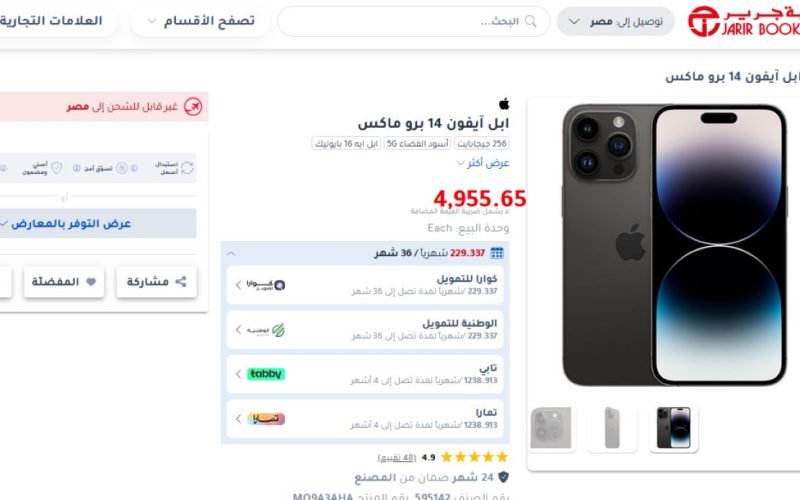Open the كوارا للتمويل financing option
Image resolution: width=800 pixels, height=500 pixels.
point(365,285)
